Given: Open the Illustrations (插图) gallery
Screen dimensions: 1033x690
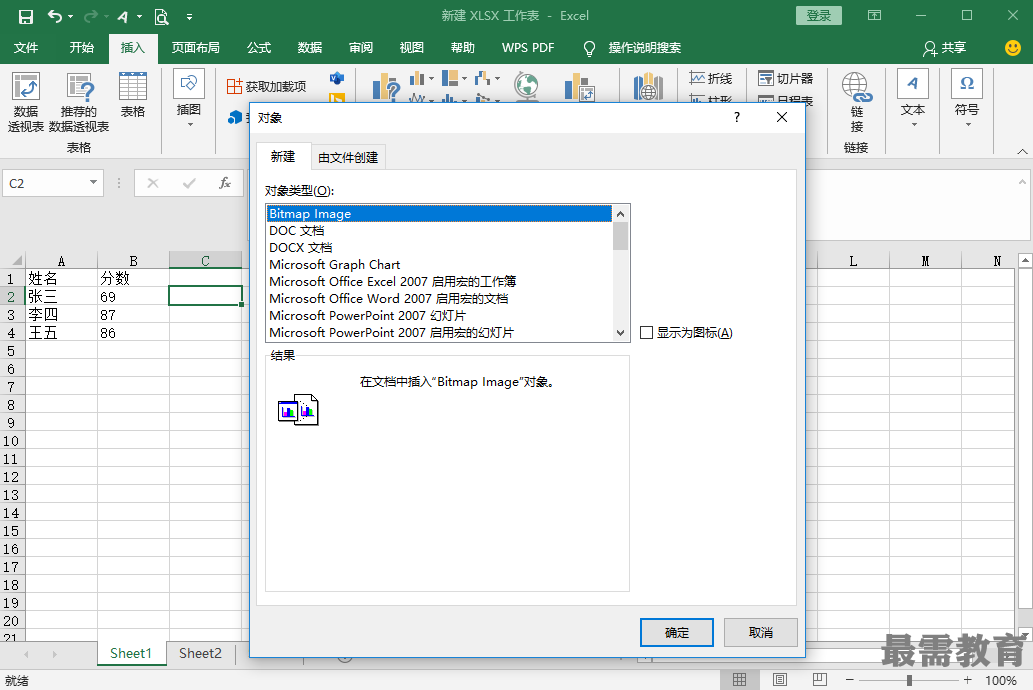Looking at the screenshot, I should (188, 99).
